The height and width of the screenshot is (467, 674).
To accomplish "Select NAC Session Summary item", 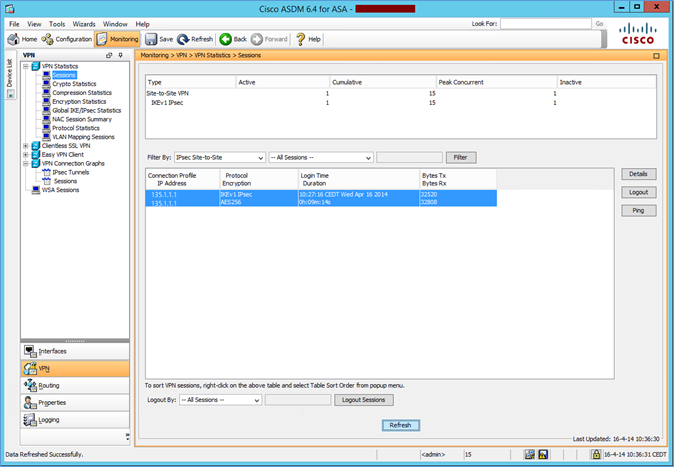I will 82,119.
